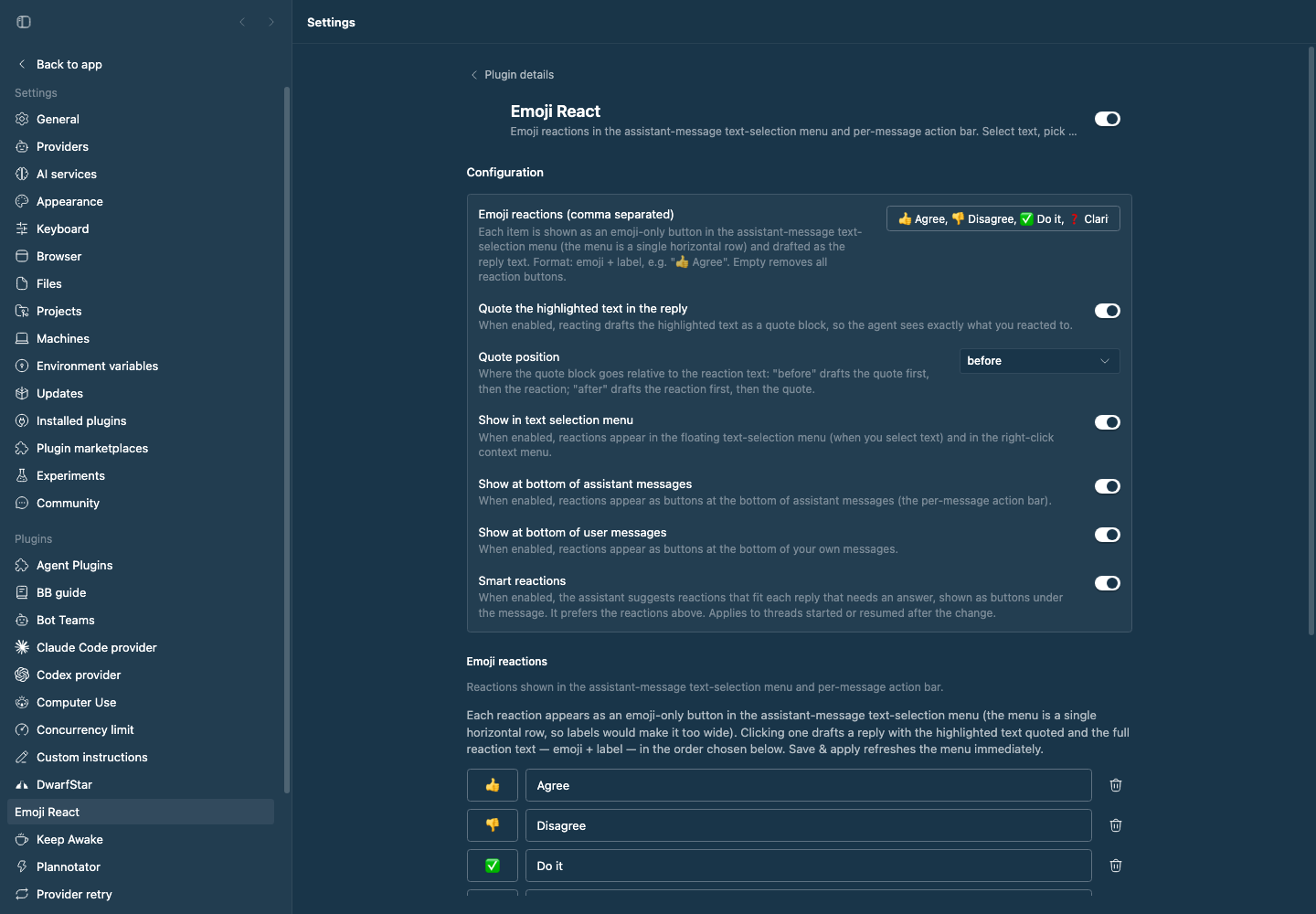Image resolution: width=1316 pixels, height=914 pixels.
Task: Click the navigate back arrow
Action: point(242,22)
